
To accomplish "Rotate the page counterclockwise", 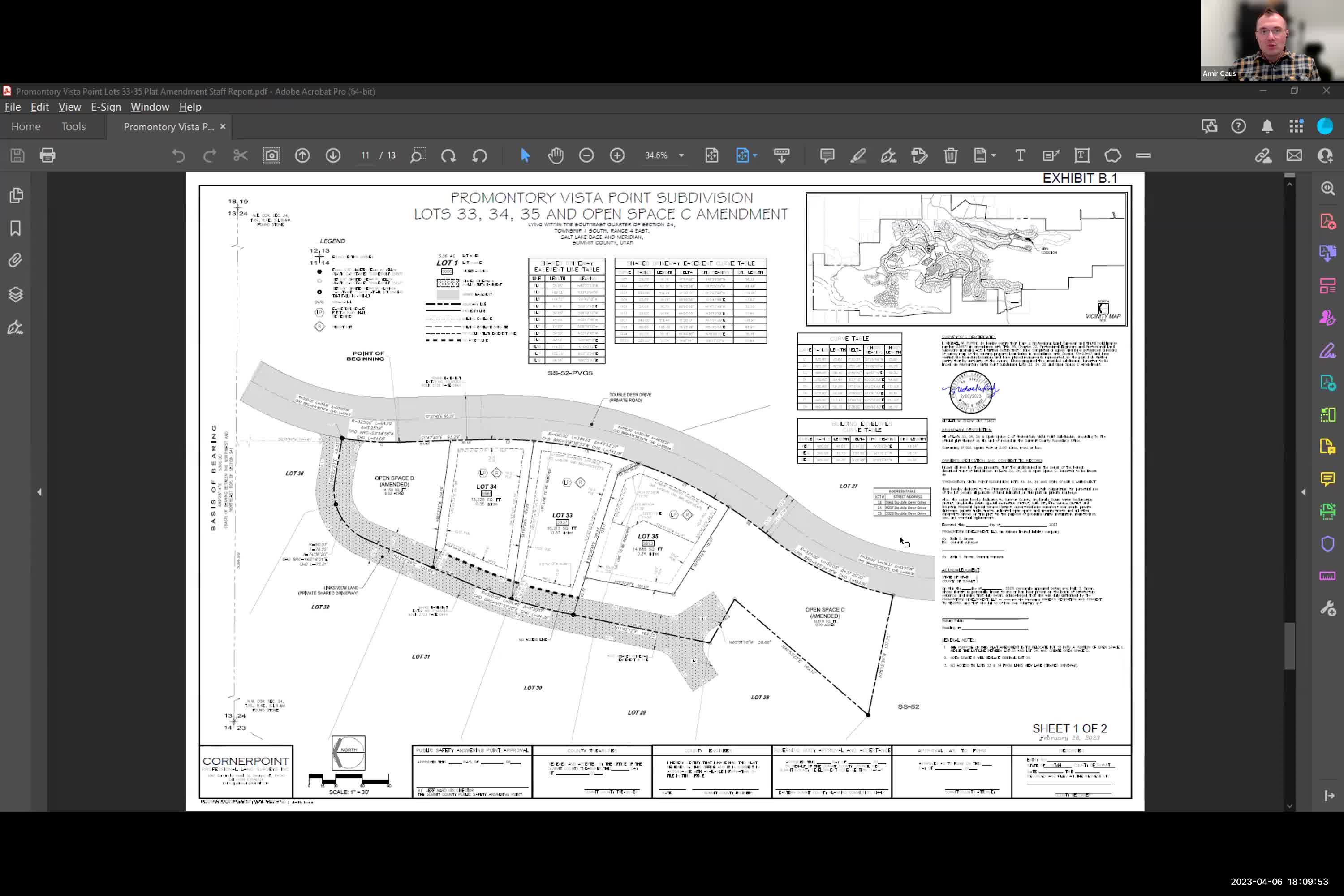I will tap(480, 155).
